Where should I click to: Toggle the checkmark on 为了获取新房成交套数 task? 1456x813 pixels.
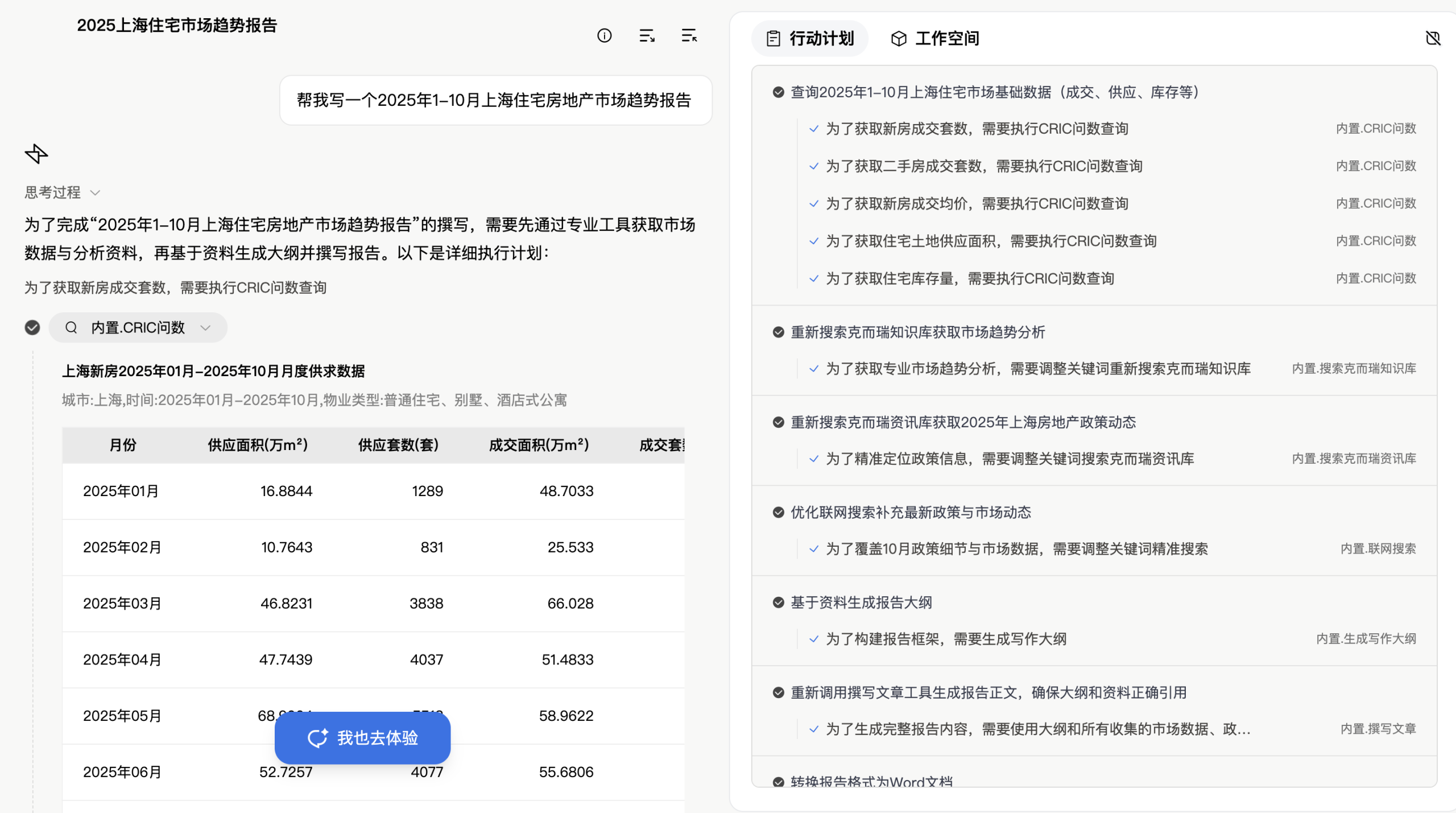[813, 129]
